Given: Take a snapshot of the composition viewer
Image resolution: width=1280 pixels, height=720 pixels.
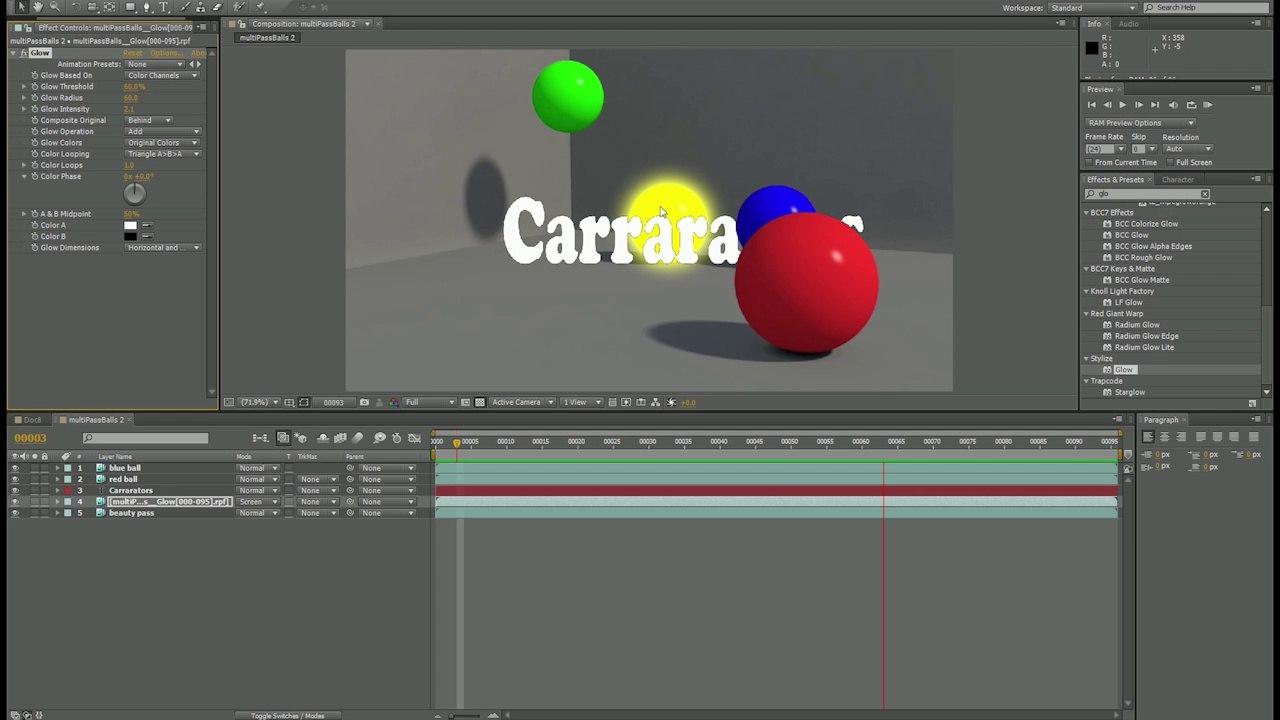Looking at the screenshot, I should [x=364, y=402].
